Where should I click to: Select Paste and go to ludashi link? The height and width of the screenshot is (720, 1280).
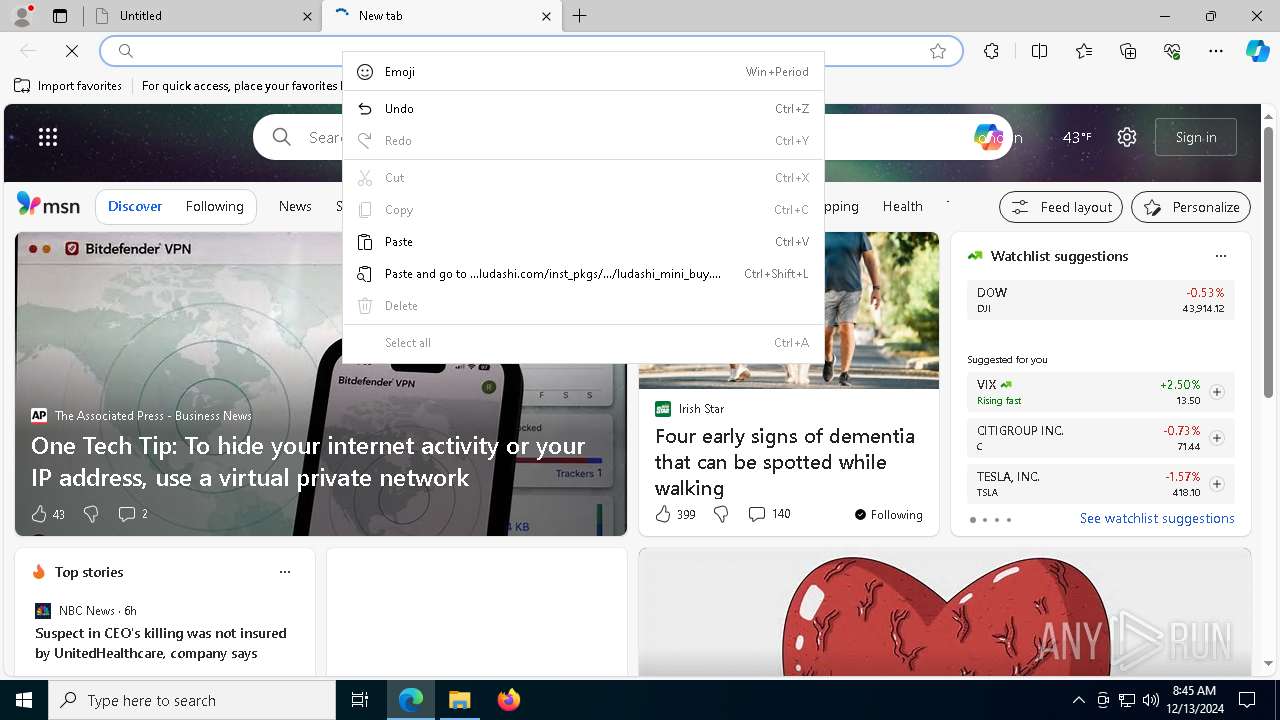coord(583,274)
